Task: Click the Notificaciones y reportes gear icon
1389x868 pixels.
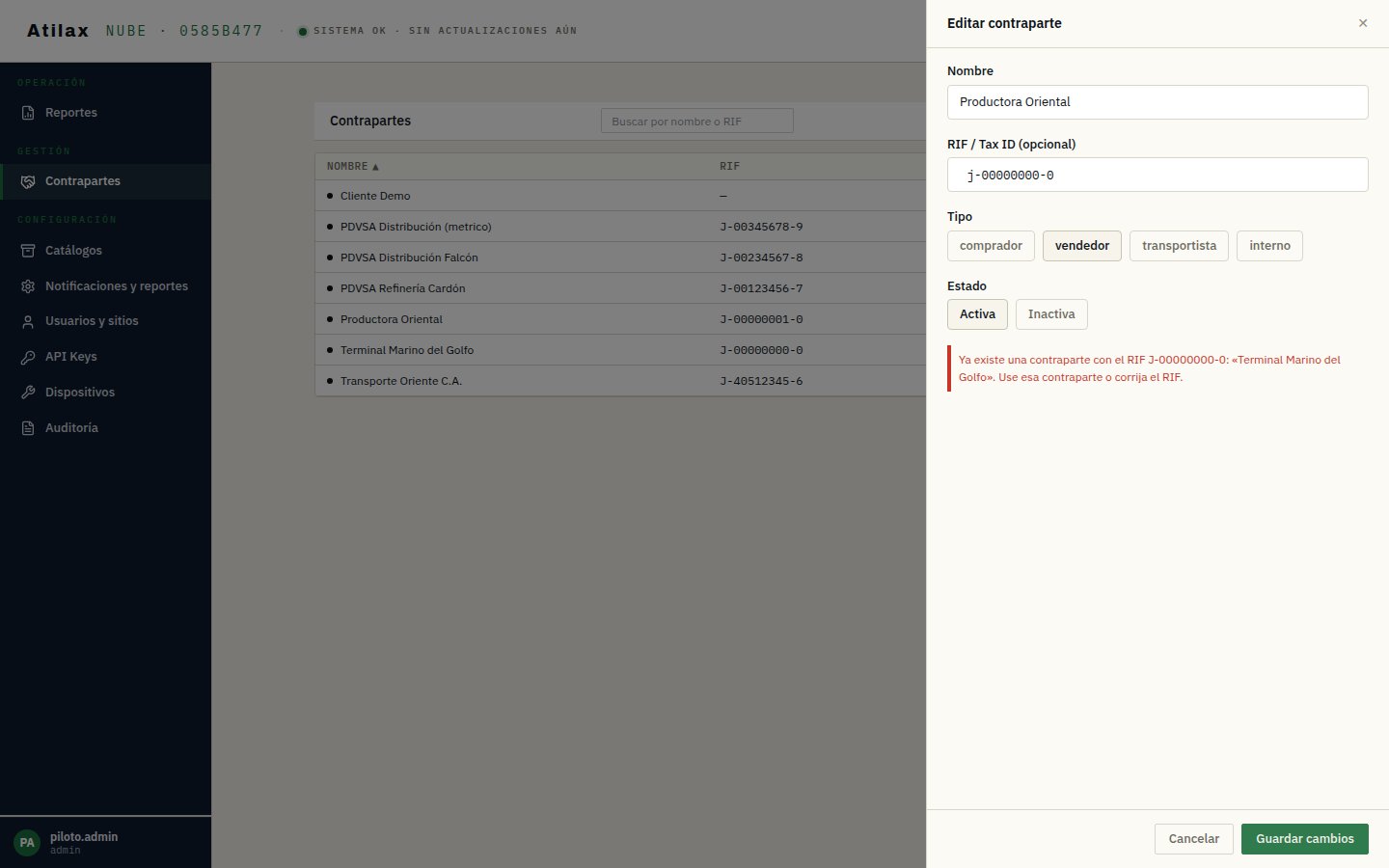Action: click(28, 286)
